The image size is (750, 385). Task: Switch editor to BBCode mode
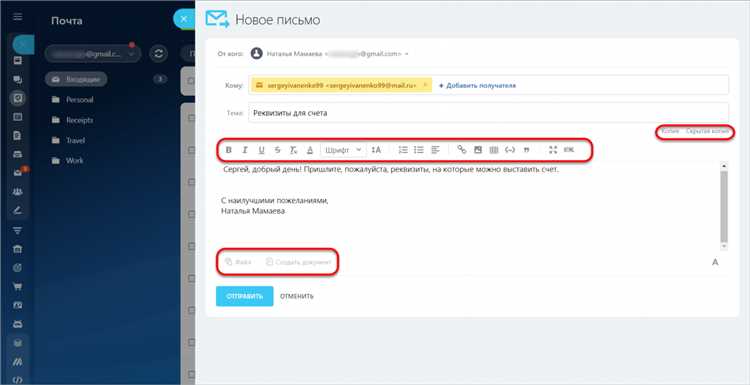(x=569, y=150)
